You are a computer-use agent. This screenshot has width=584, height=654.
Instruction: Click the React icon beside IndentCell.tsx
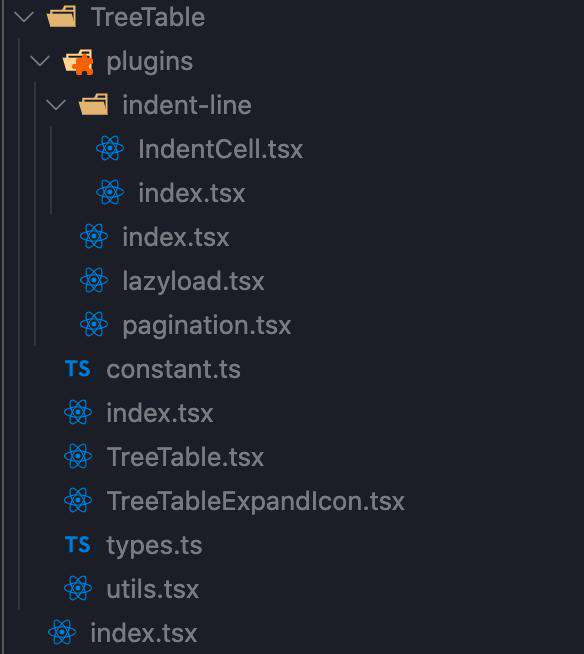coord(110,148)
